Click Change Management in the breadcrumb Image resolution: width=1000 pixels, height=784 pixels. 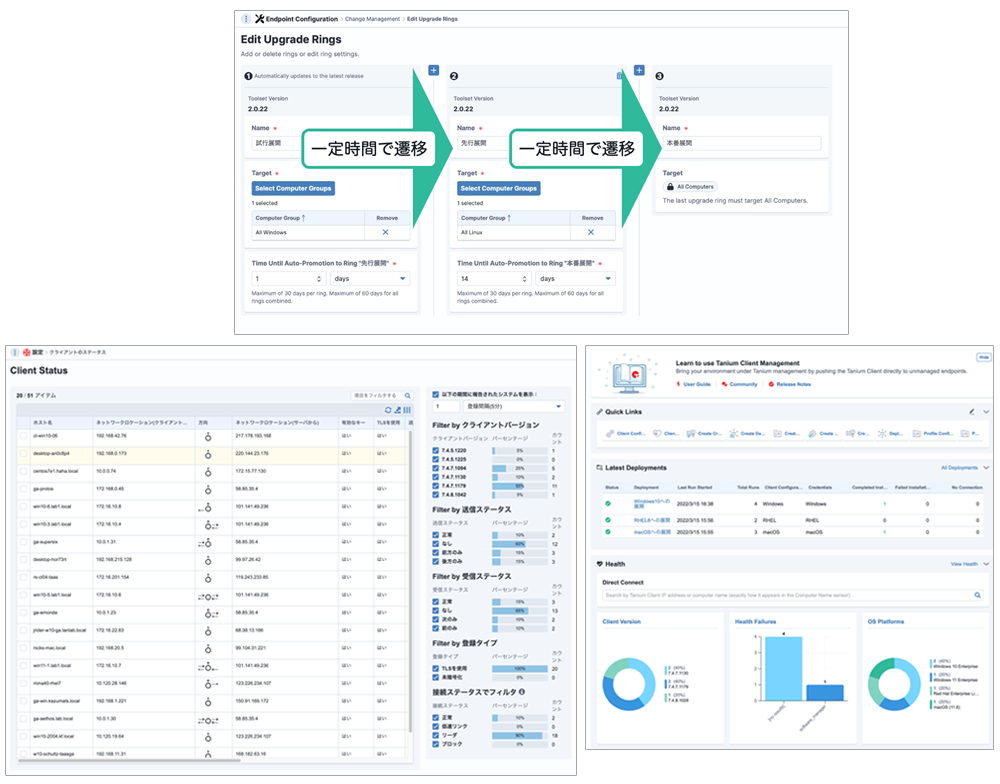click(x=372, y=19)
